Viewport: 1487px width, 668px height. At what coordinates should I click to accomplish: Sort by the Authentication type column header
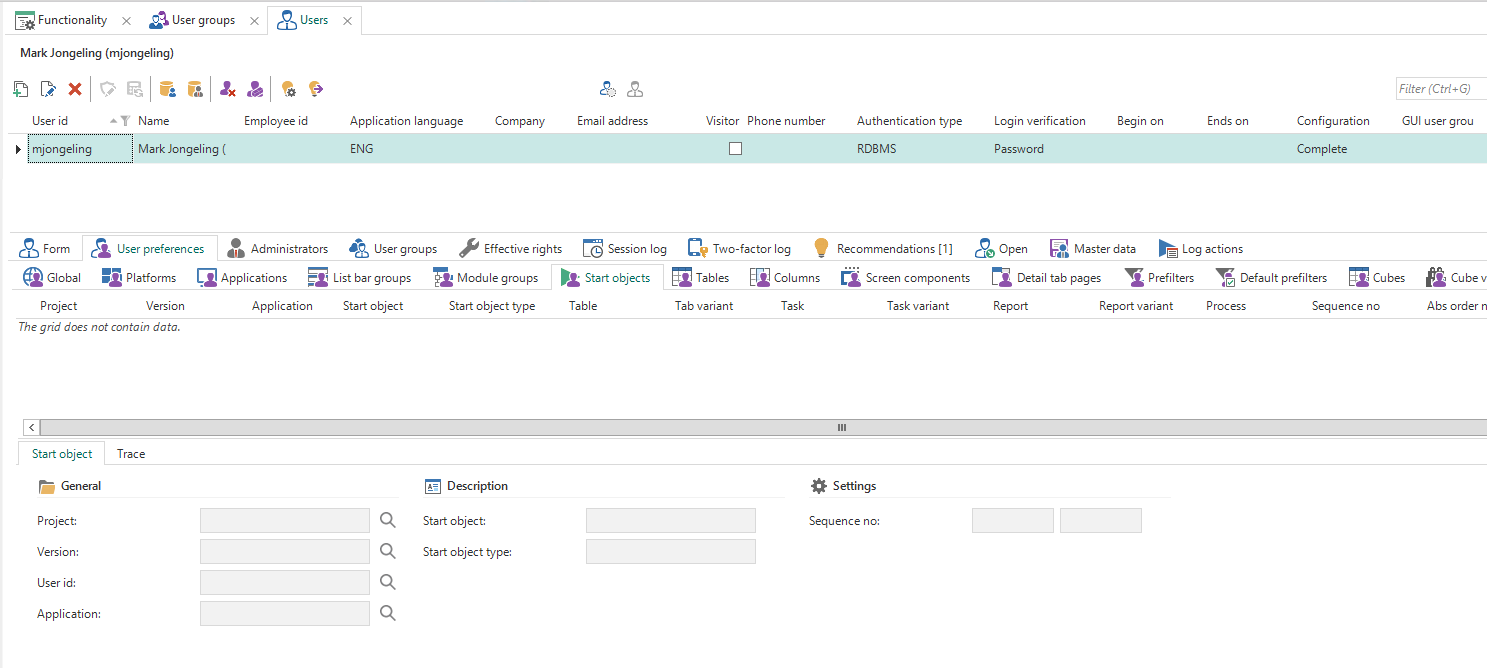(909, 121)
